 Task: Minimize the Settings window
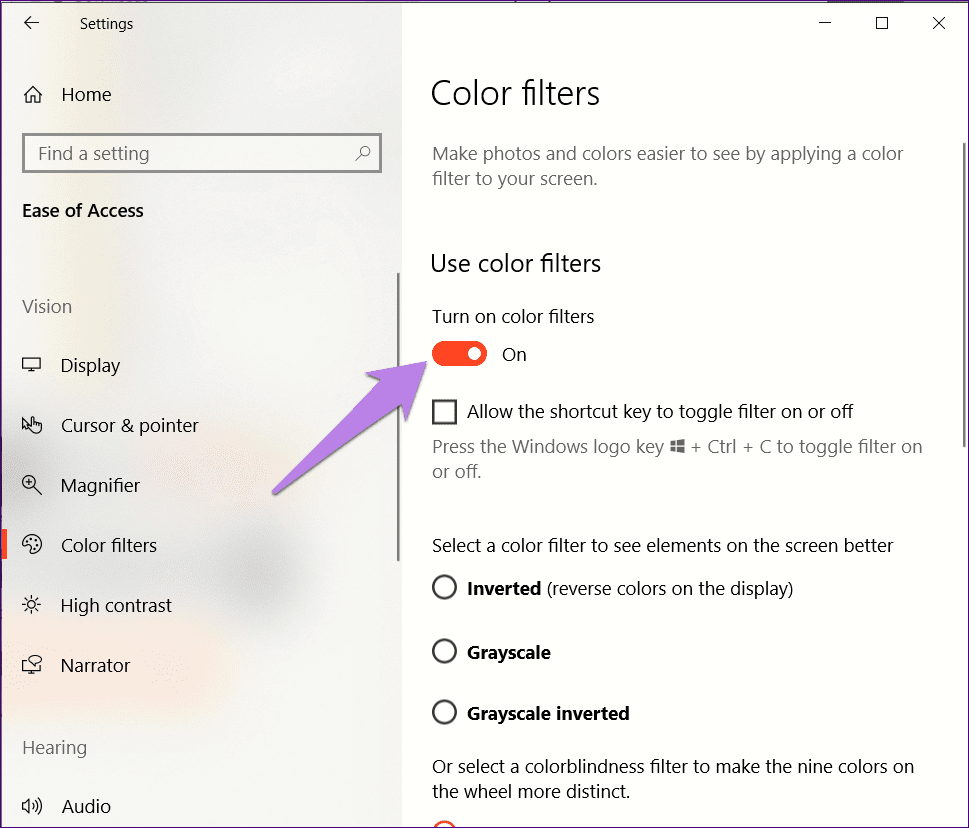[824, 23]
